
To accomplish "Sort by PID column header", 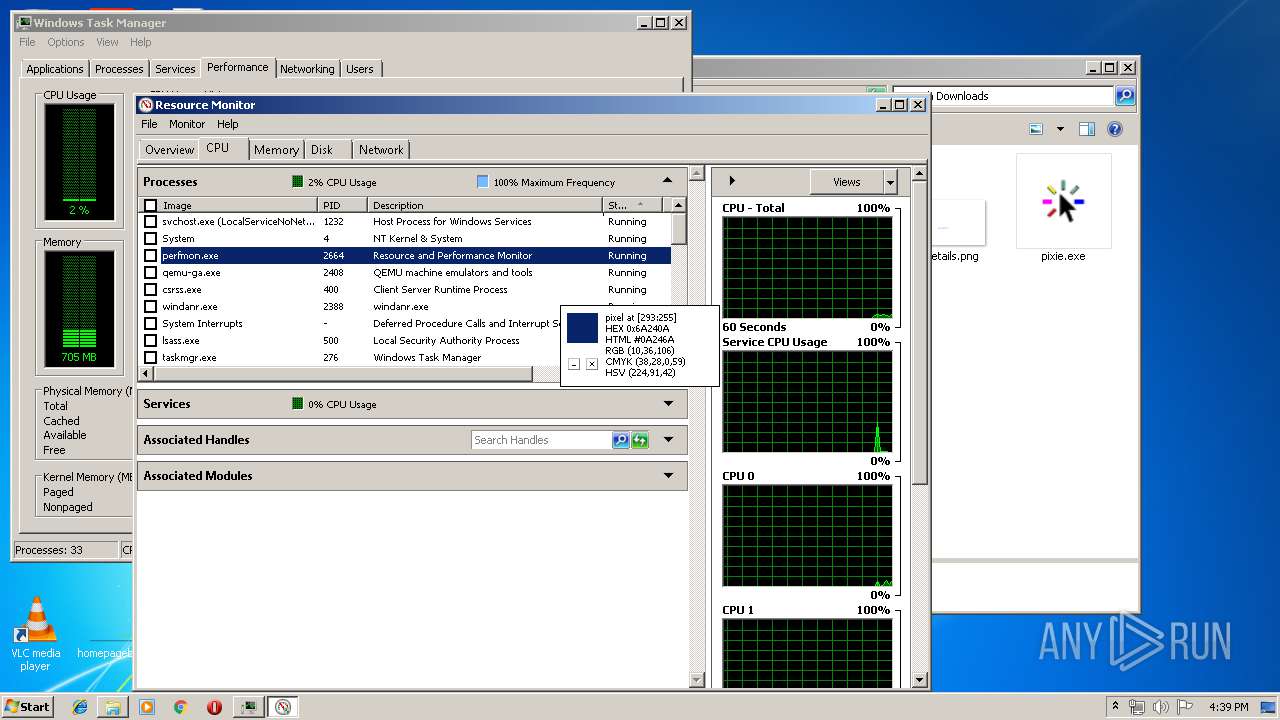I will (341, 205).
